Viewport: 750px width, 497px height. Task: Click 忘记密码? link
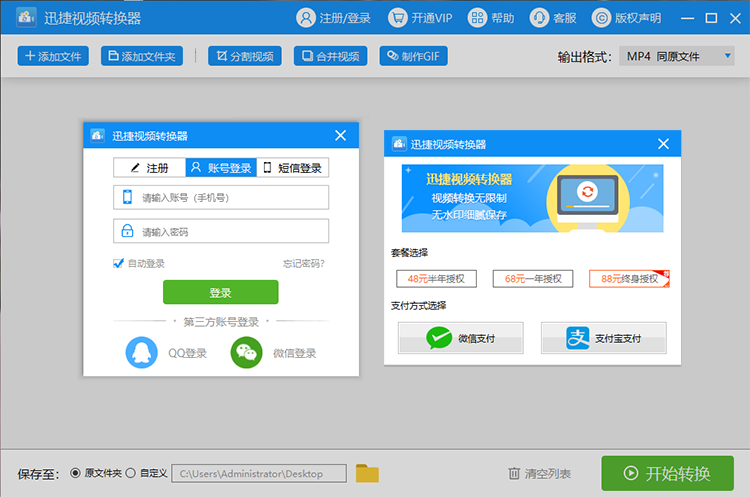pyautogui.click(x=303, y=264)
